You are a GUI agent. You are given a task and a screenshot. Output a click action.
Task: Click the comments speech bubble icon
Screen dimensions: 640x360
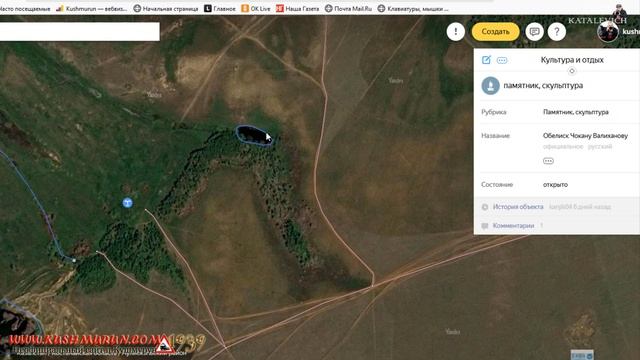click(485, 226)
